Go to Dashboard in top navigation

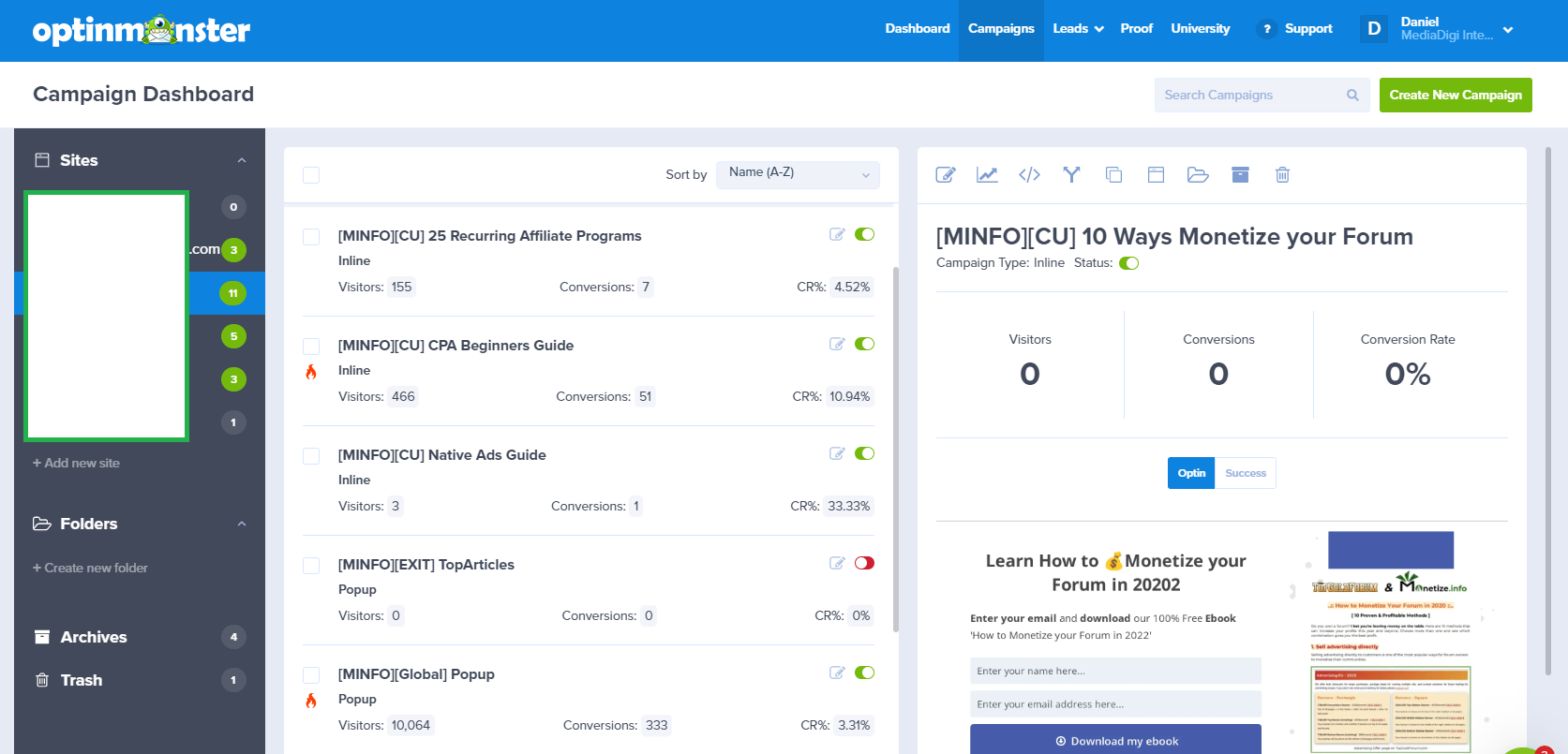918,29
